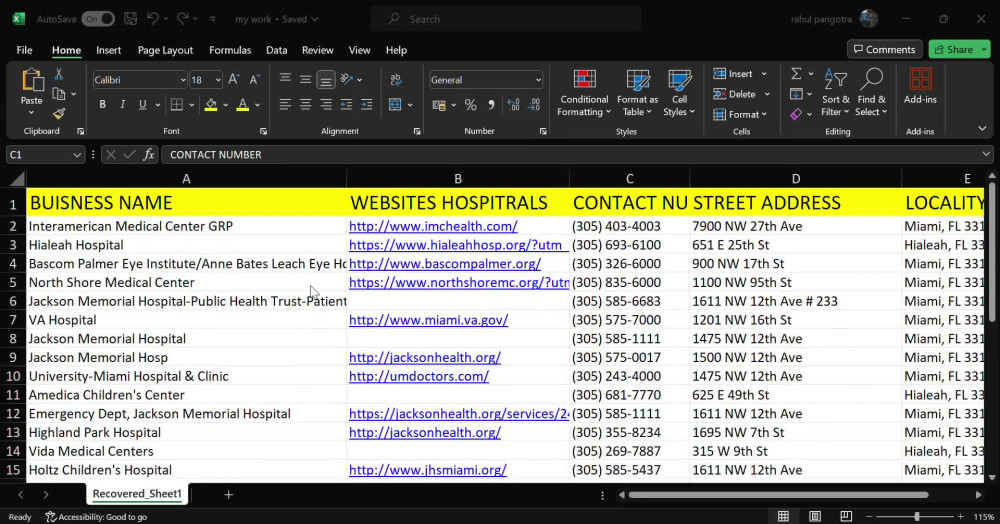This screenshot has height=524, width=1000.
Task: Click Increase Font Size icon
Action: point(233,80)
